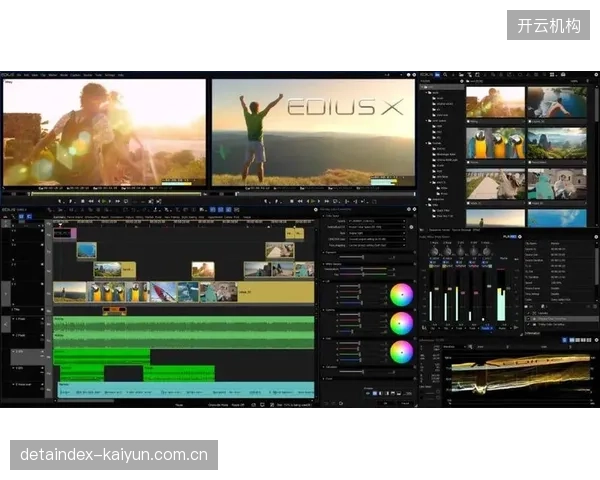Click the timeline horizontal scrollbar
Viewport: 600px width, 480px height.
click(85, 401)
